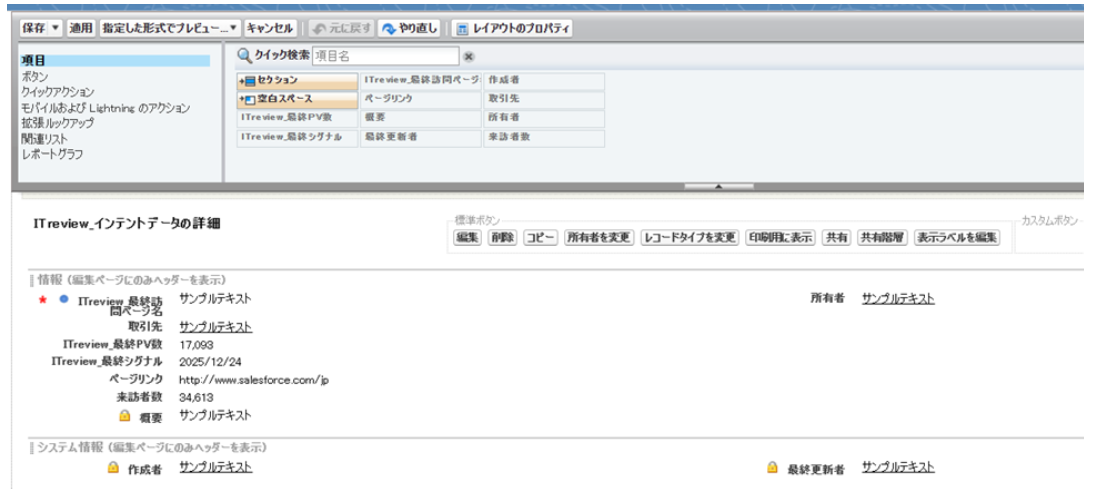Open the dropdown arrow next to 保存

click(57, 29)
